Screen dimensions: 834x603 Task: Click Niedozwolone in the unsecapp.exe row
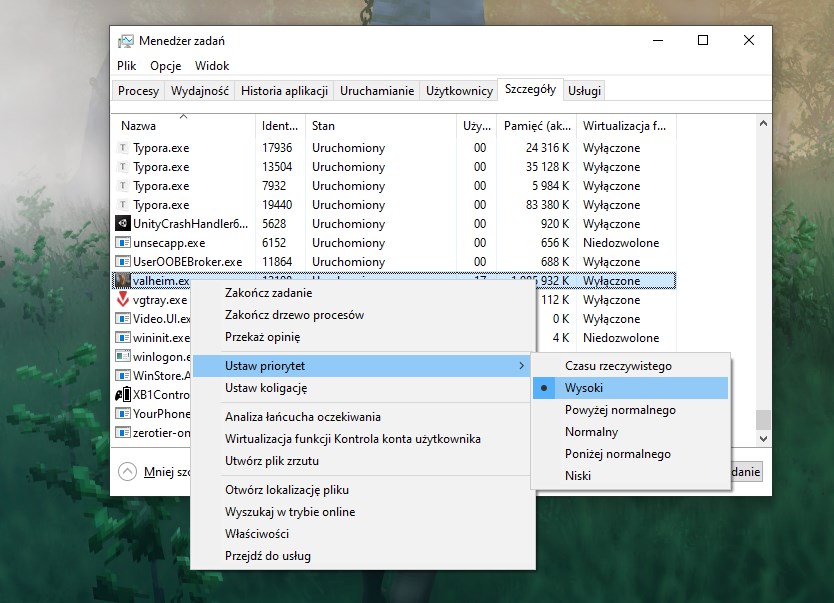click(621, 243)
